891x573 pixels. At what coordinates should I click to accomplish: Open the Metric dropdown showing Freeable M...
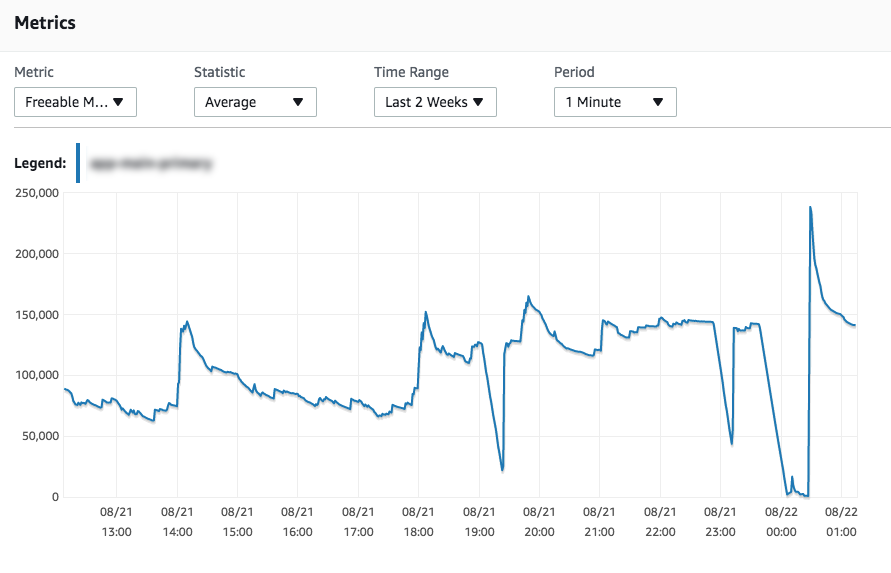(x=75, y=102)
